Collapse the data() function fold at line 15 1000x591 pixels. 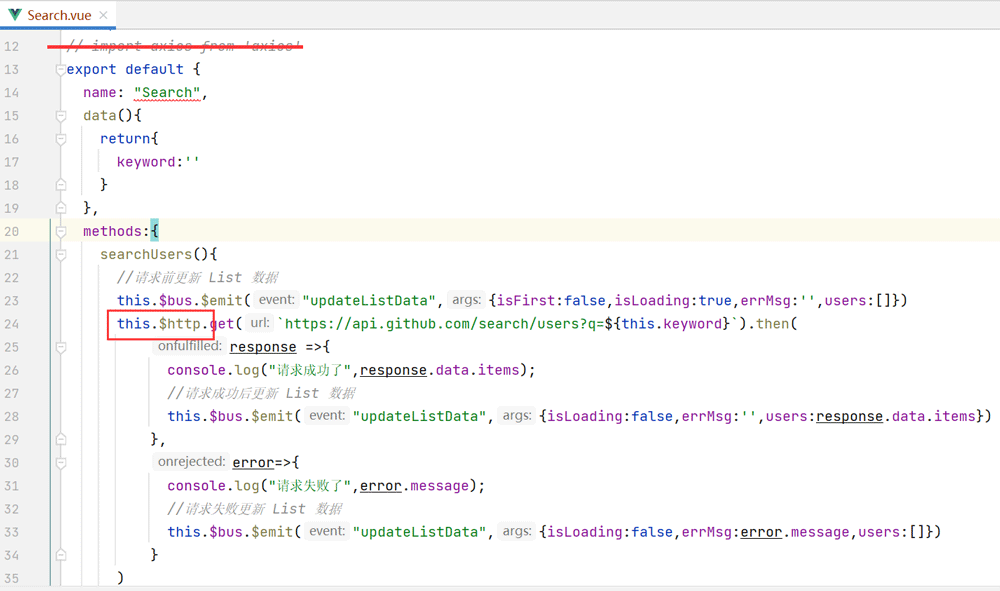pos(61,115)
